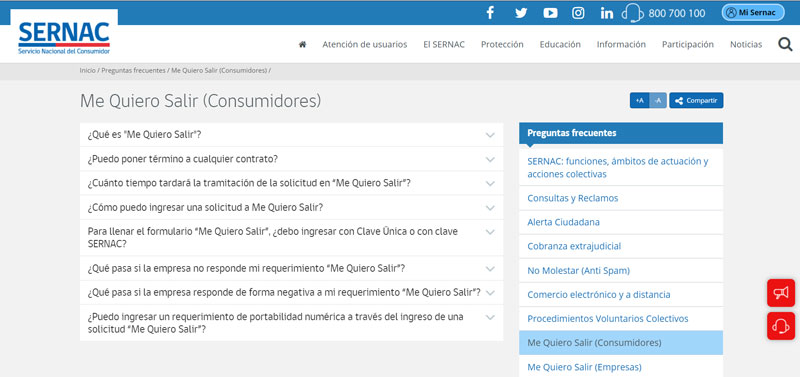Screen dimensions: 800x377
Task: Increase font size with +A button
Action: pyautogui.click(x=639, y=100)
